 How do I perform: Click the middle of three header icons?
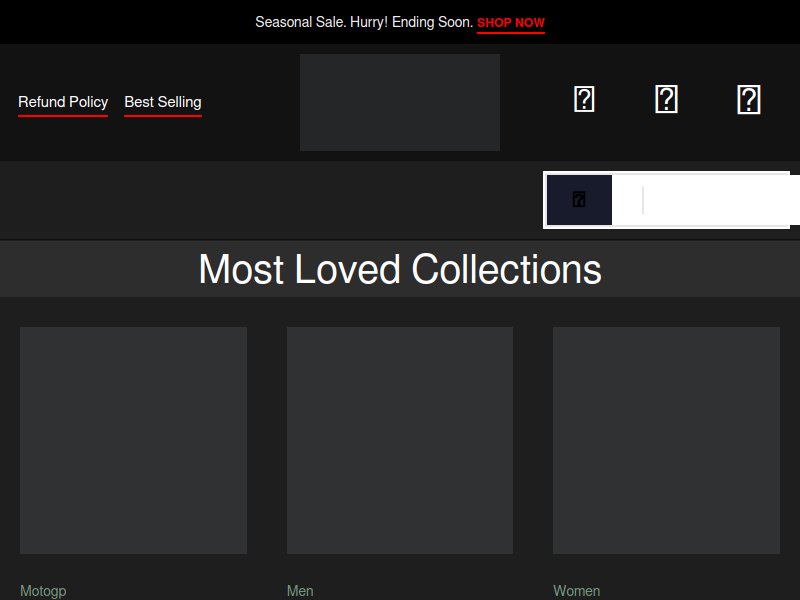pyautogui.click(x=666, y=99)
